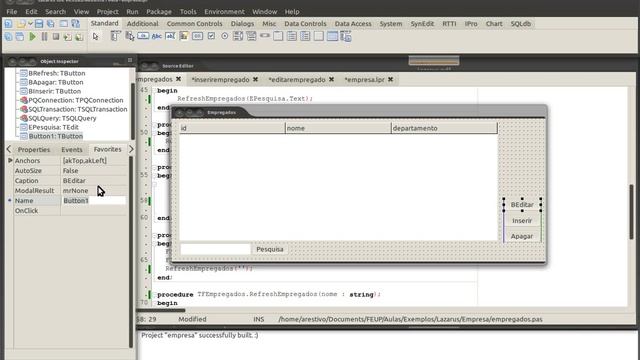Select the TMemo component icon

coord(184,36)
